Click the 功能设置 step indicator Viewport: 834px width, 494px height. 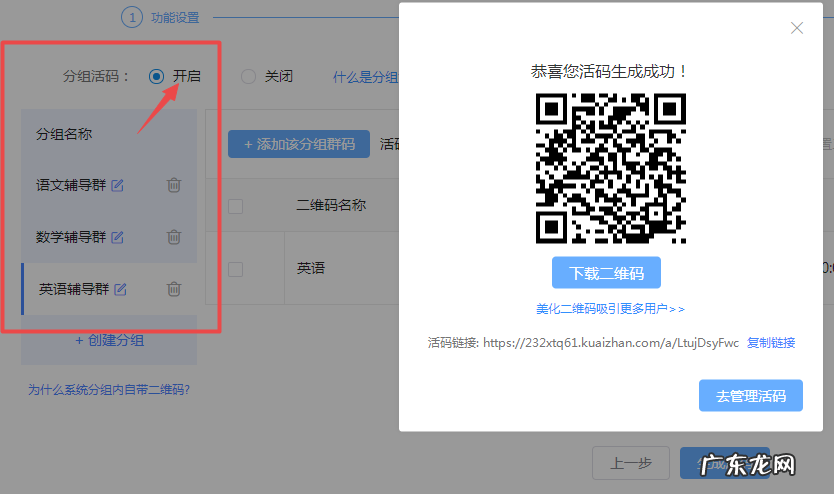pyautogui.click(x=160, y=18)
